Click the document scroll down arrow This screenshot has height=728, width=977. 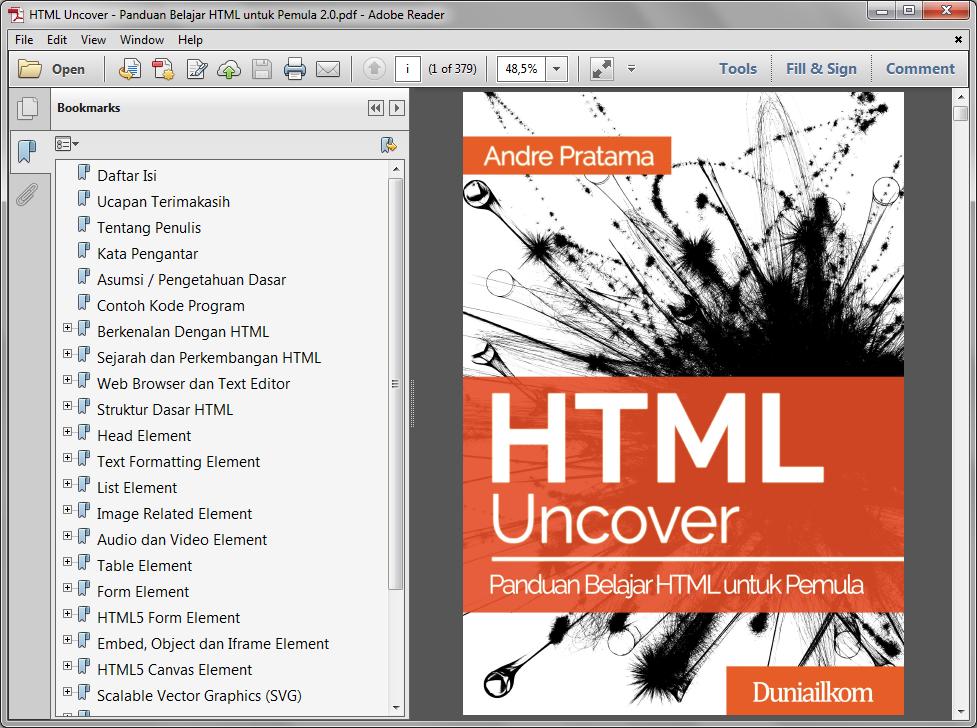pyautogui.click(x=960, y=711)
